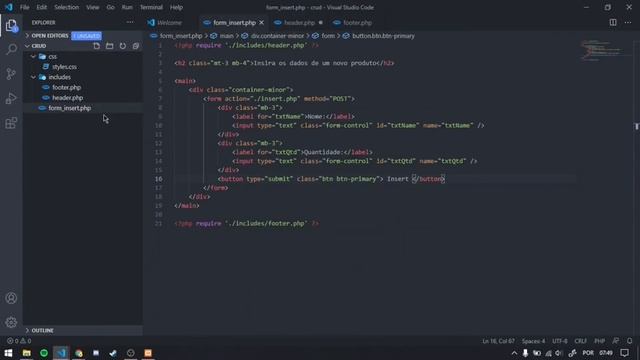Viewport: 640px width, 360px height.
Task: Open header.php in the explorer tree
Action: click(x=67, y=98)
